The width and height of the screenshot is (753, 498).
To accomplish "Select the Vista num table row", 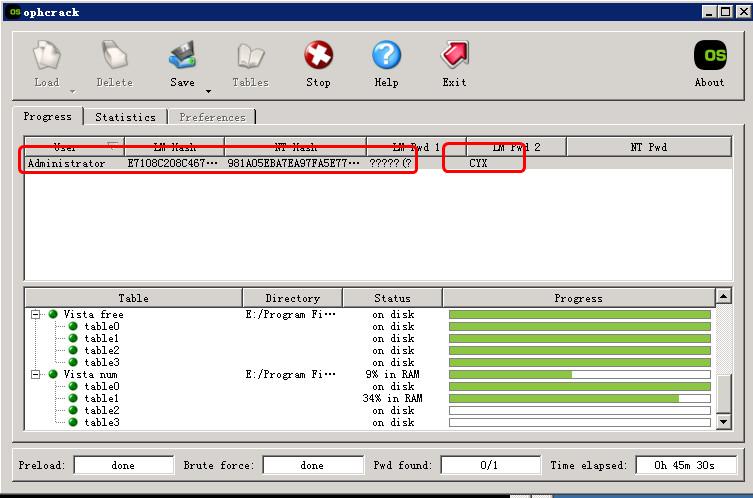I will point(370,375).
